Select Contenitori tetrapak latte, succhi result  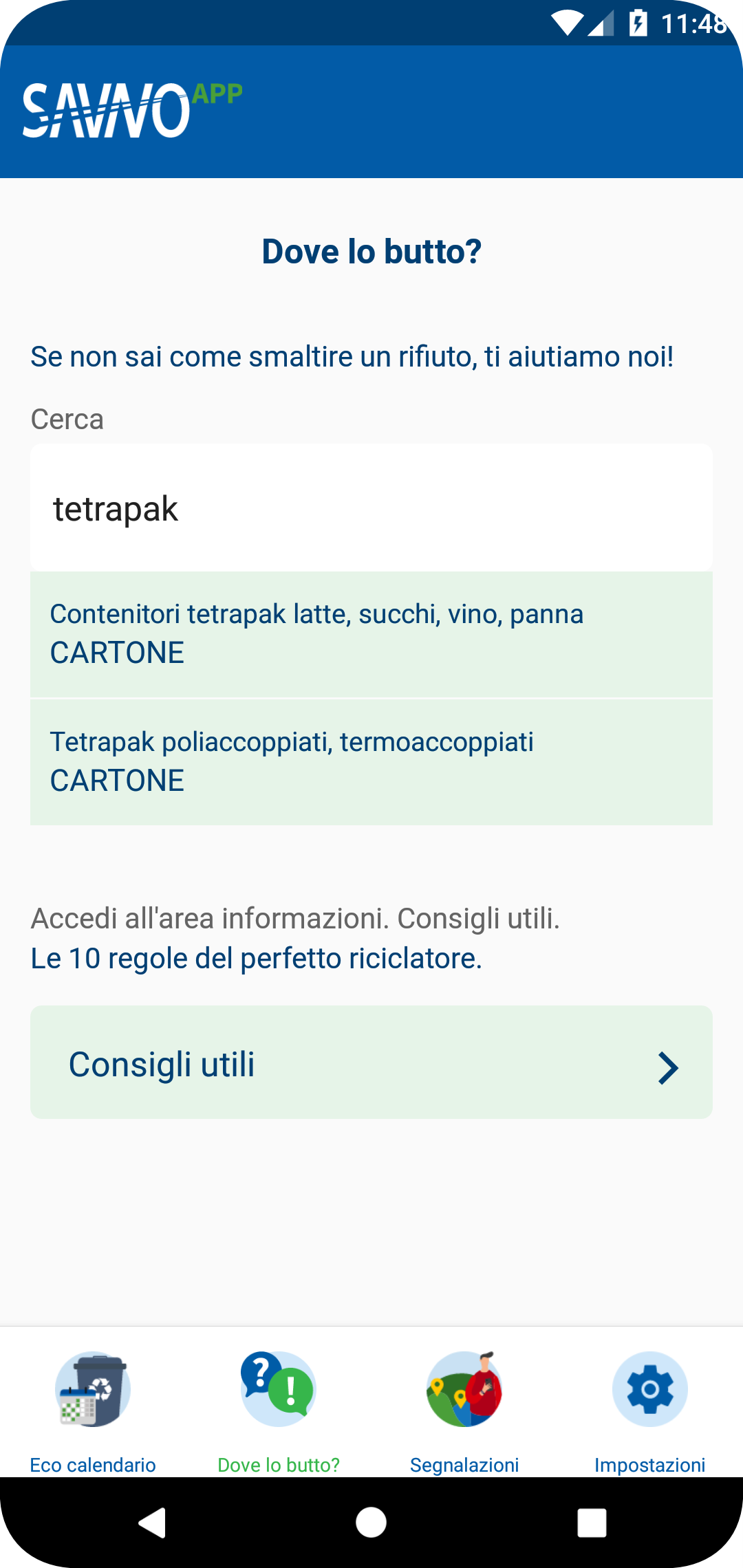[x=371, y=634]
